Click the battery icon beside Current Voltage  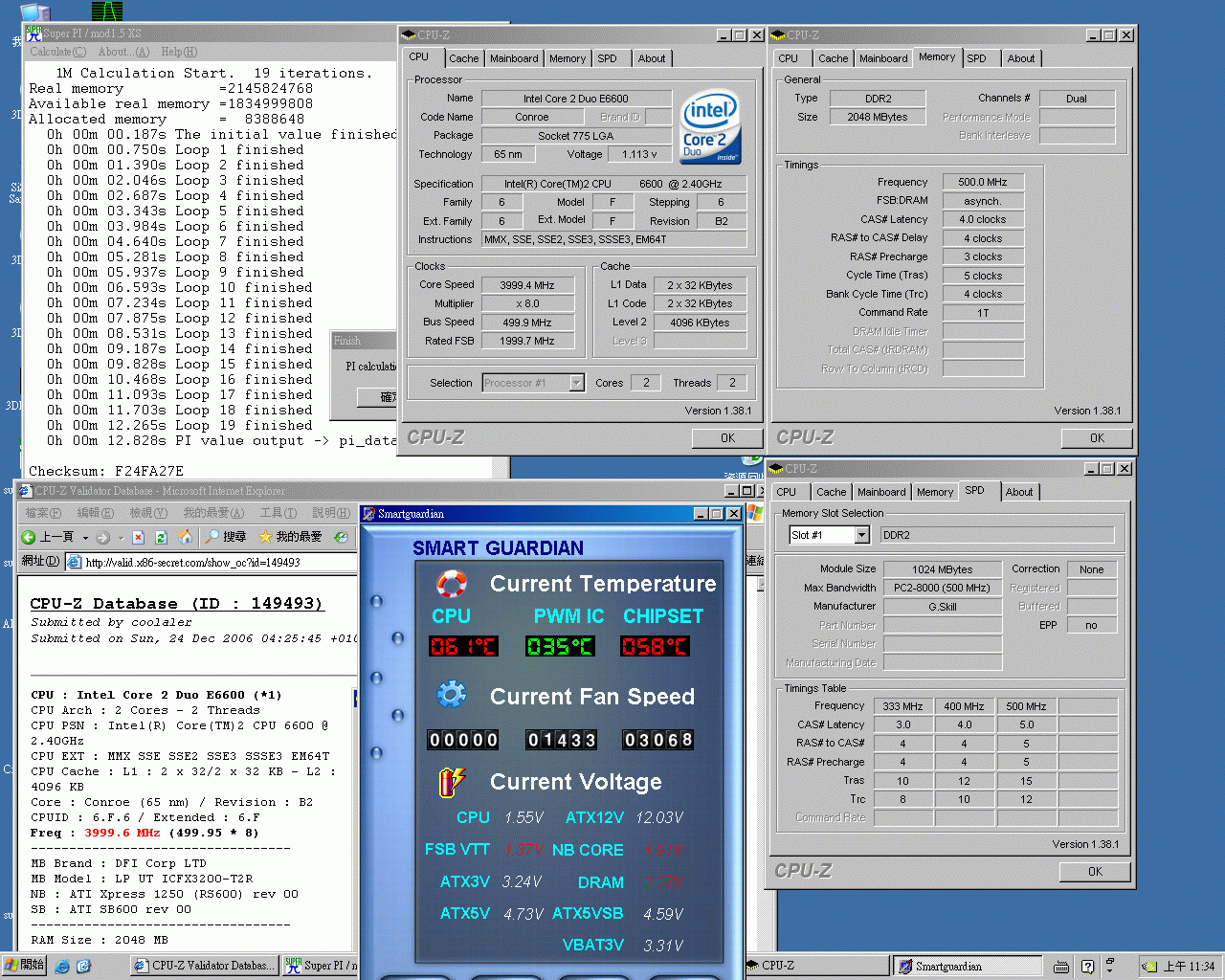click(452, 782)
